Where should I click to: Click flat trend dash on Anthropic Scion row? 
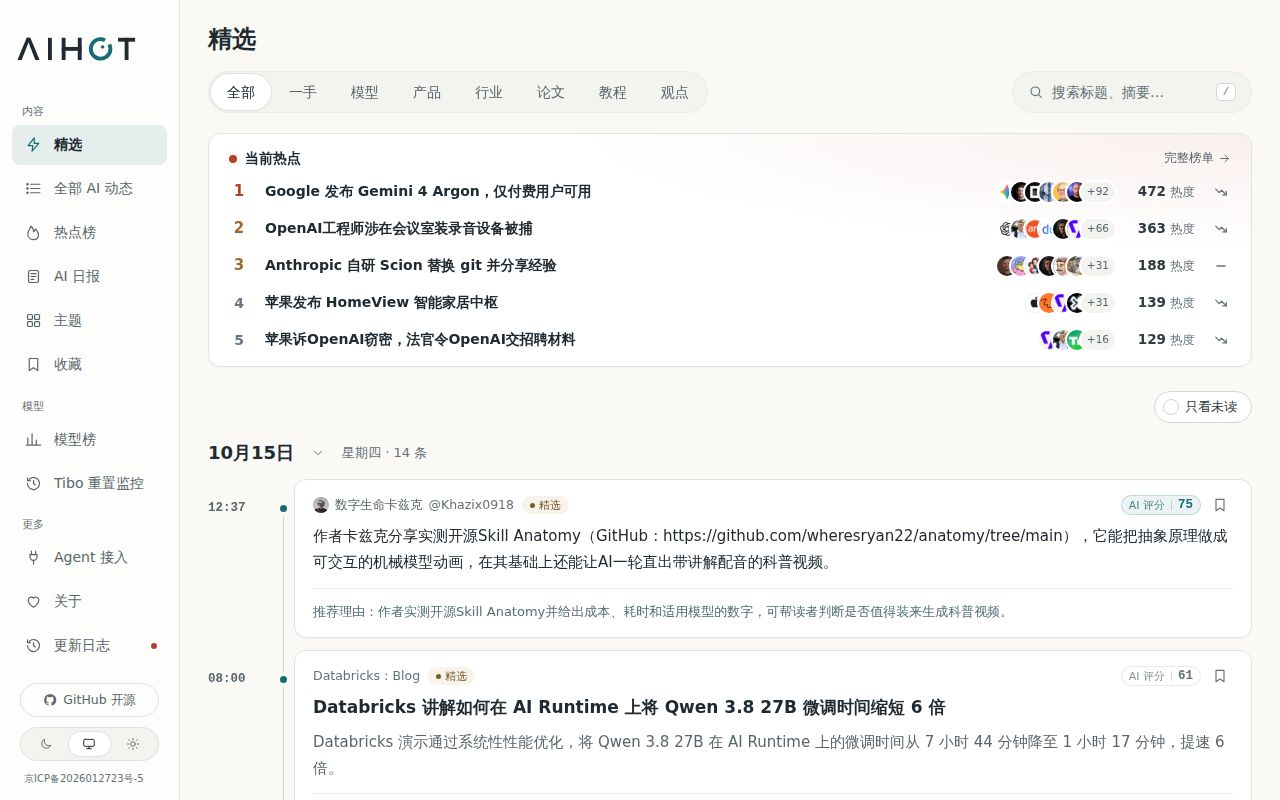[1221, 266]
